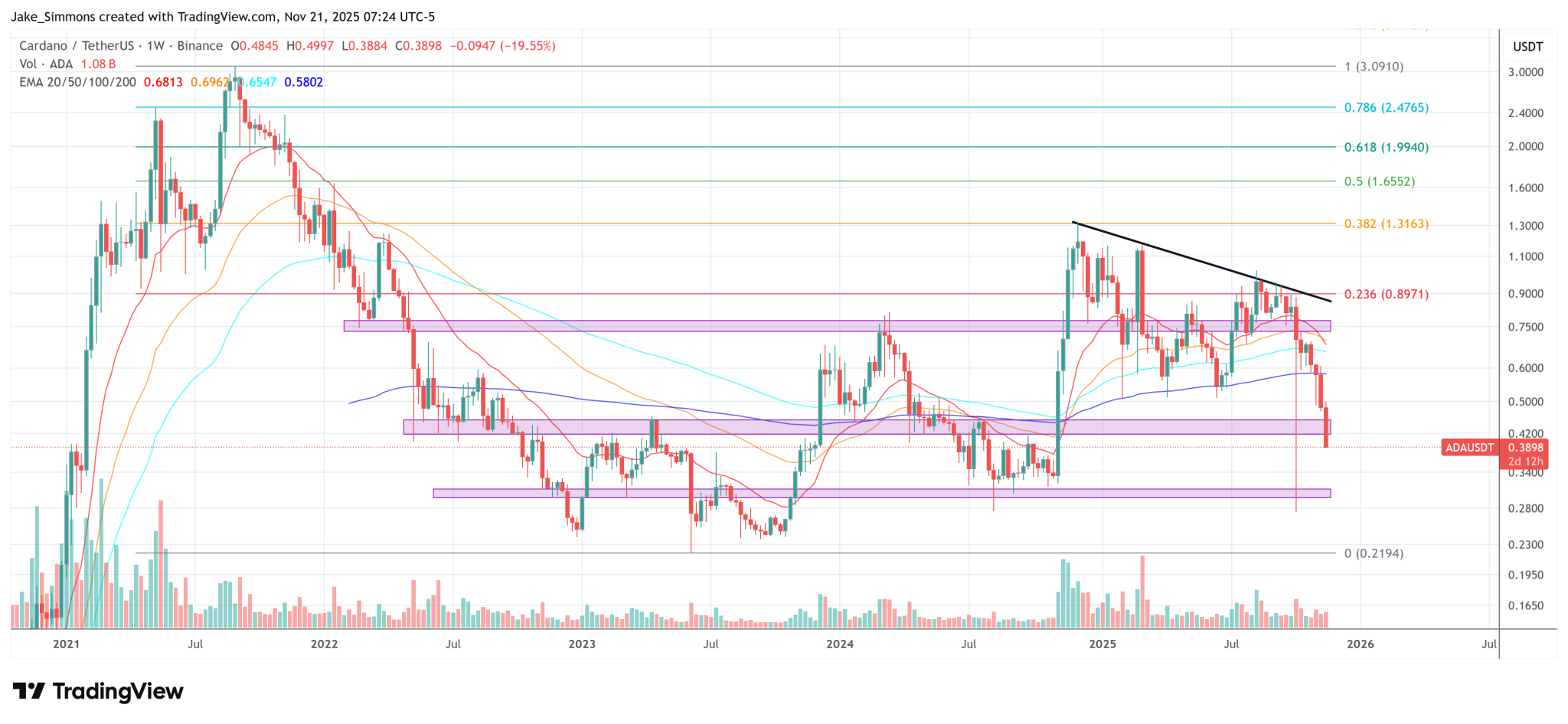Click the blue EMA 200 value 0.5802

coord(303,82)
